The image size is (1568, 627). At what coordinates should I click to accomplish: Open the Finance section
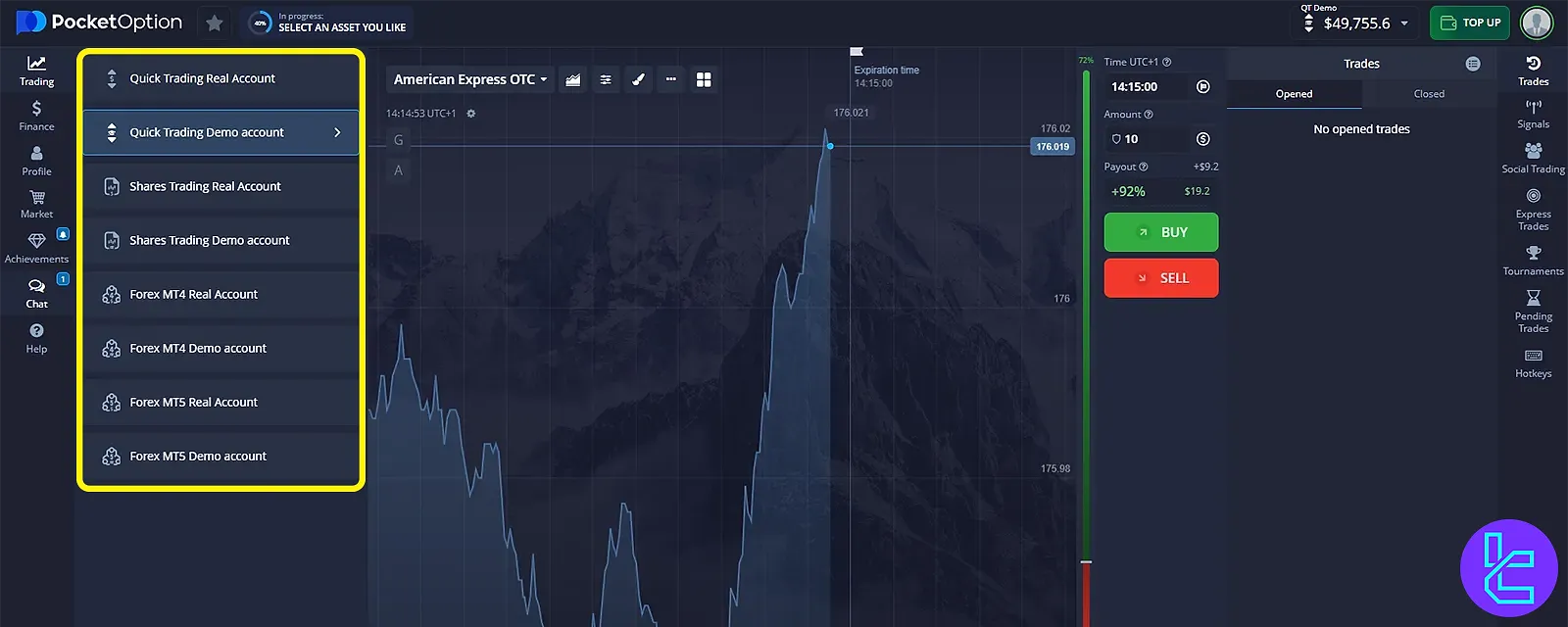tap(36, 116)
